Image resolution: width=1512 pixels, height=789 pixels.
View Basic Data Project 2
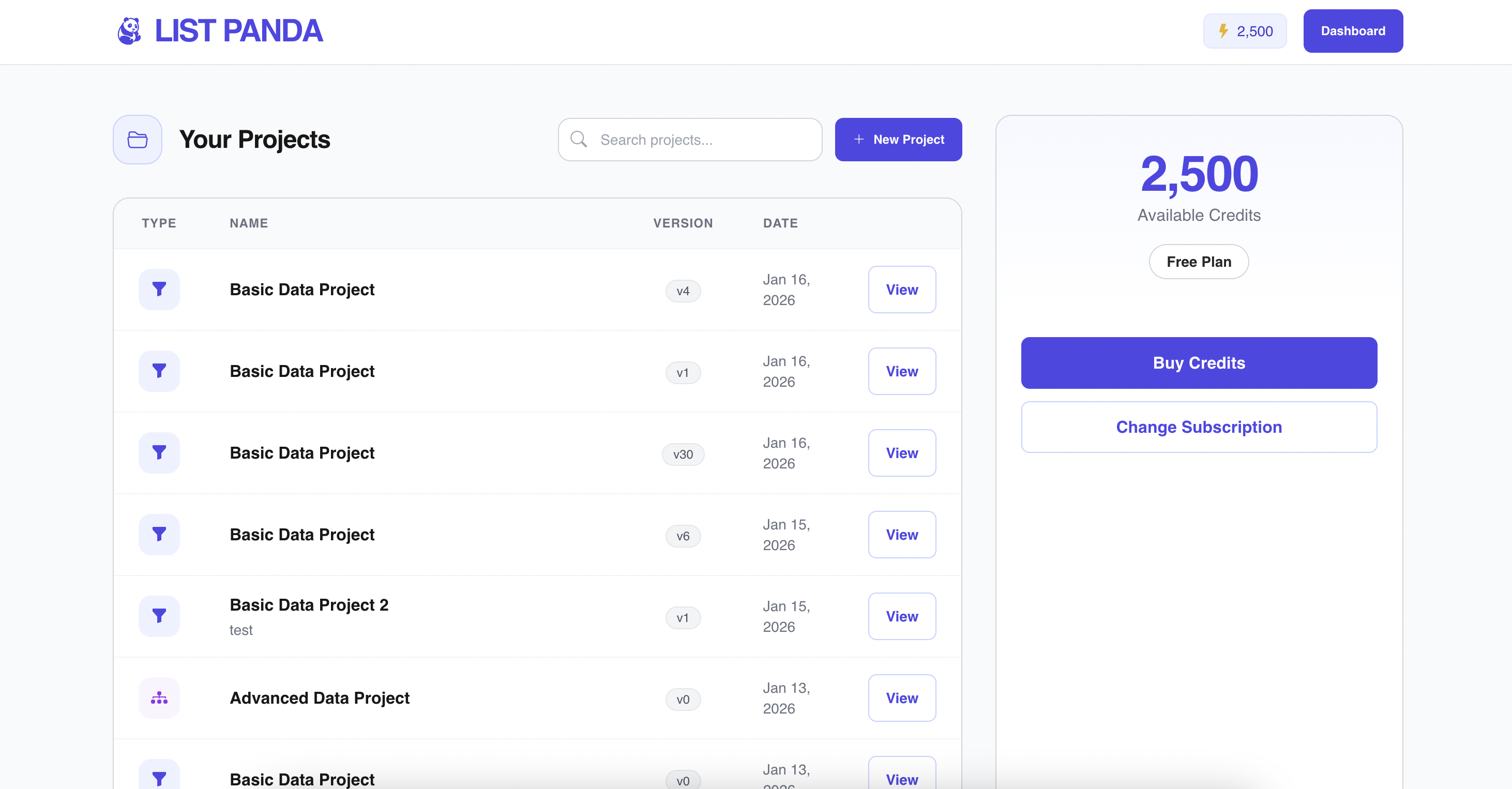pos(902,616)
